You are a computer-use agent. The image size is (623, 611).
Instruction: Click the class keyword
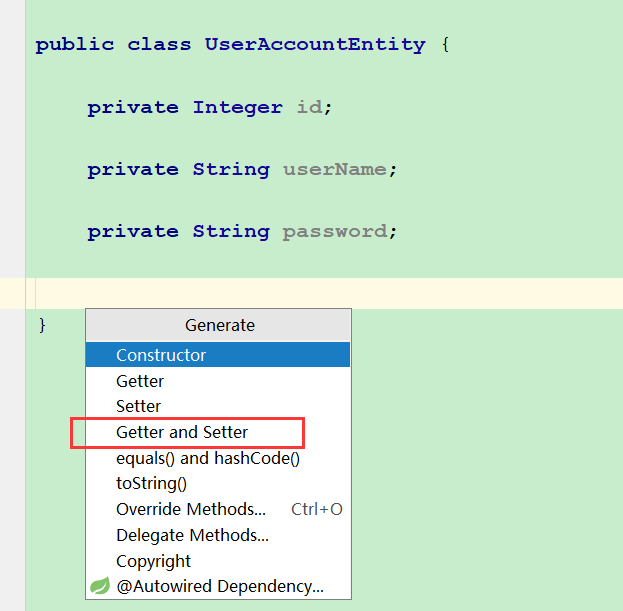click(x=159, y=44)
